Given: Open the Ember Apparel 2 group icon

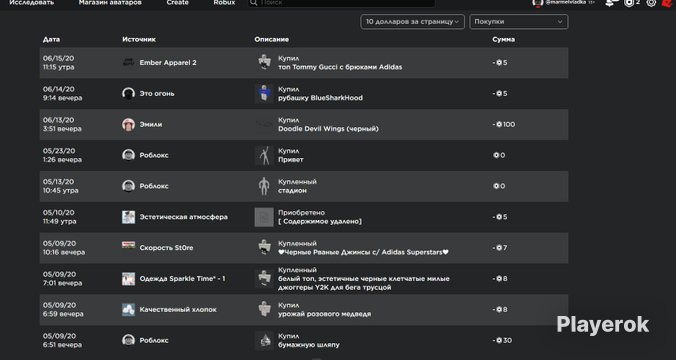Looking at the screenshot, I should 128,63.
